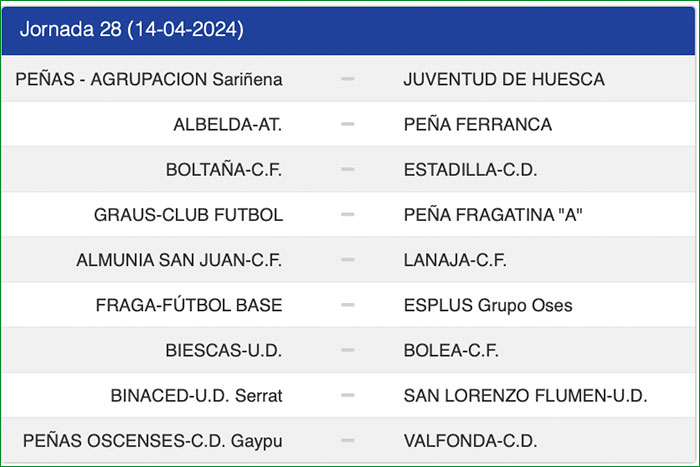Viewport: 700px width, 467px height.
Task: Open PEÑA FERRANCA team link
Action: click(478, 124)
